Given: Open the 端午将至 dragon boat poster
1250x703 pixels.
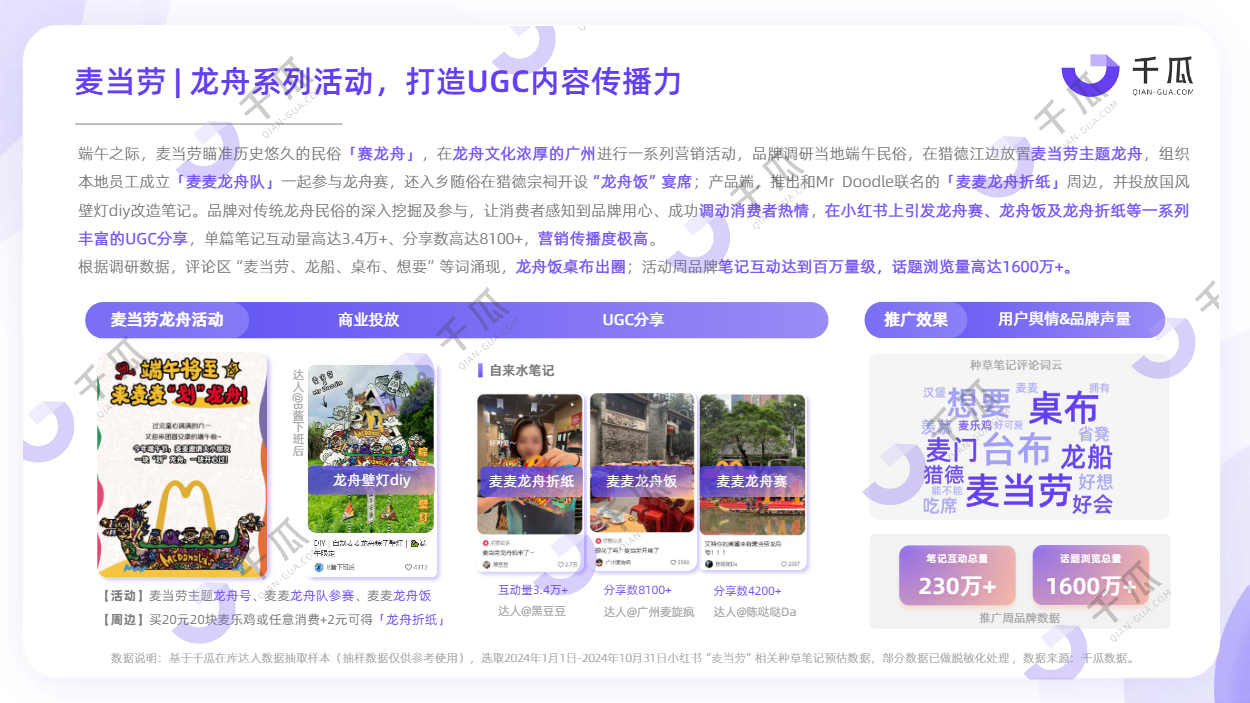Looking at the screenshot, I should coord(183,465).
